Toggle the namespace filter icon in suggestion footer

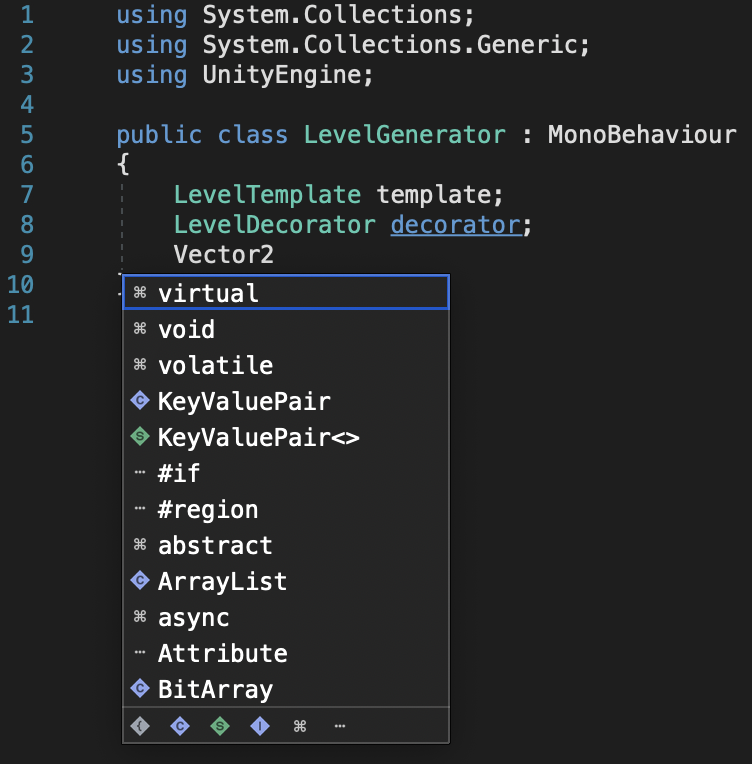(140, 726)
